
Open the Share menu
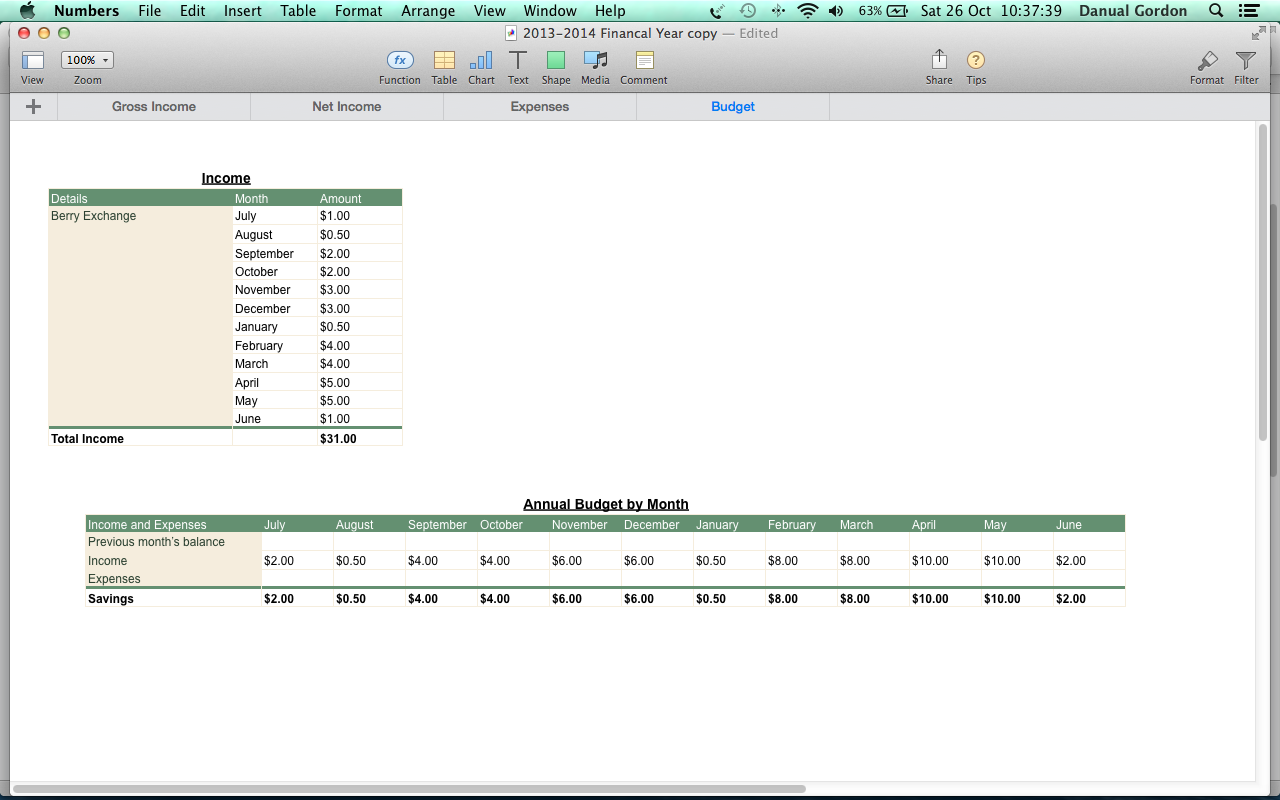(939, 61)
